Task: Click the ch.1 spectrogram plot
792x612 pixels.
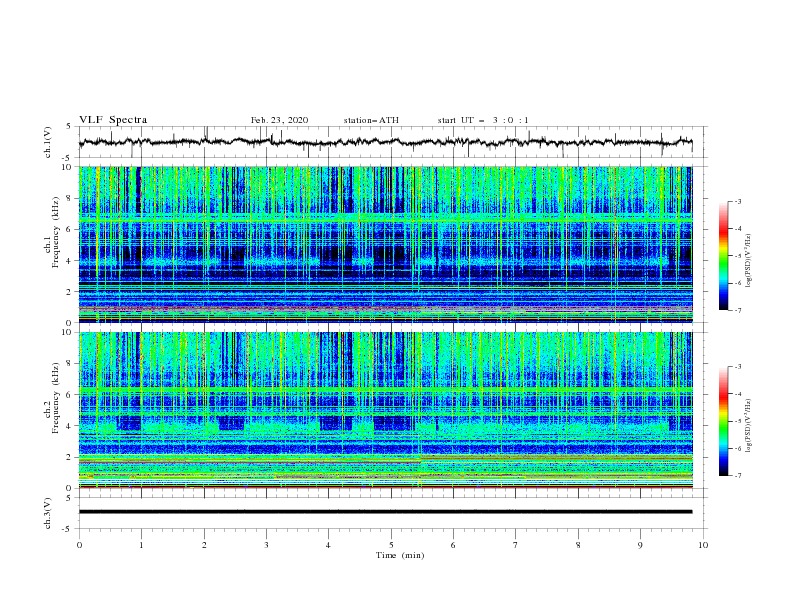Action: click(385, 244)
